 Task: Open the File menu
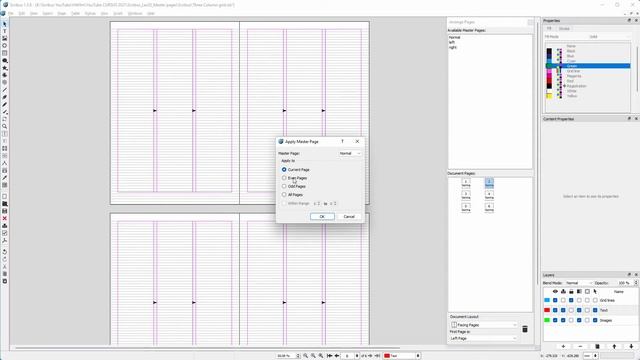click(x=11, y=13)
